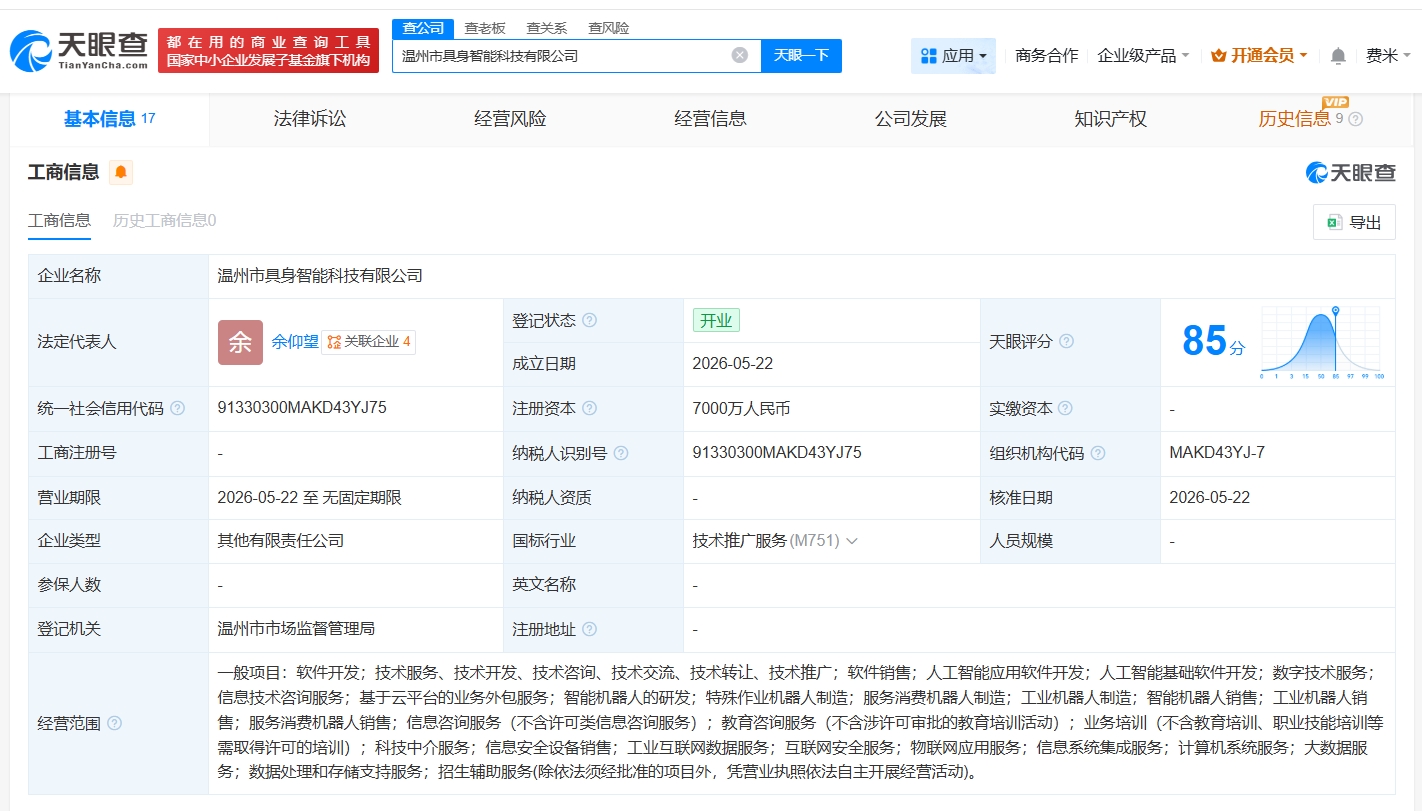Click the help icon next to 注册资本

pyautogui.click(x=590, y=408)
